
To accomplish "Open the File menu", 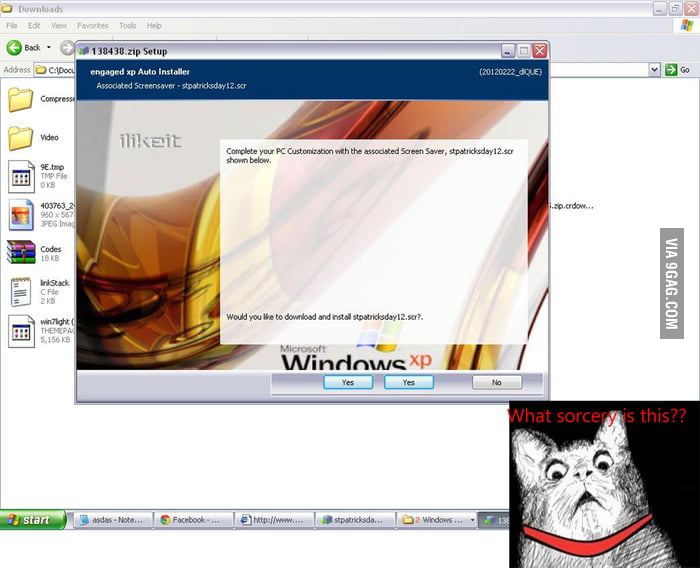I will (12, 25).
